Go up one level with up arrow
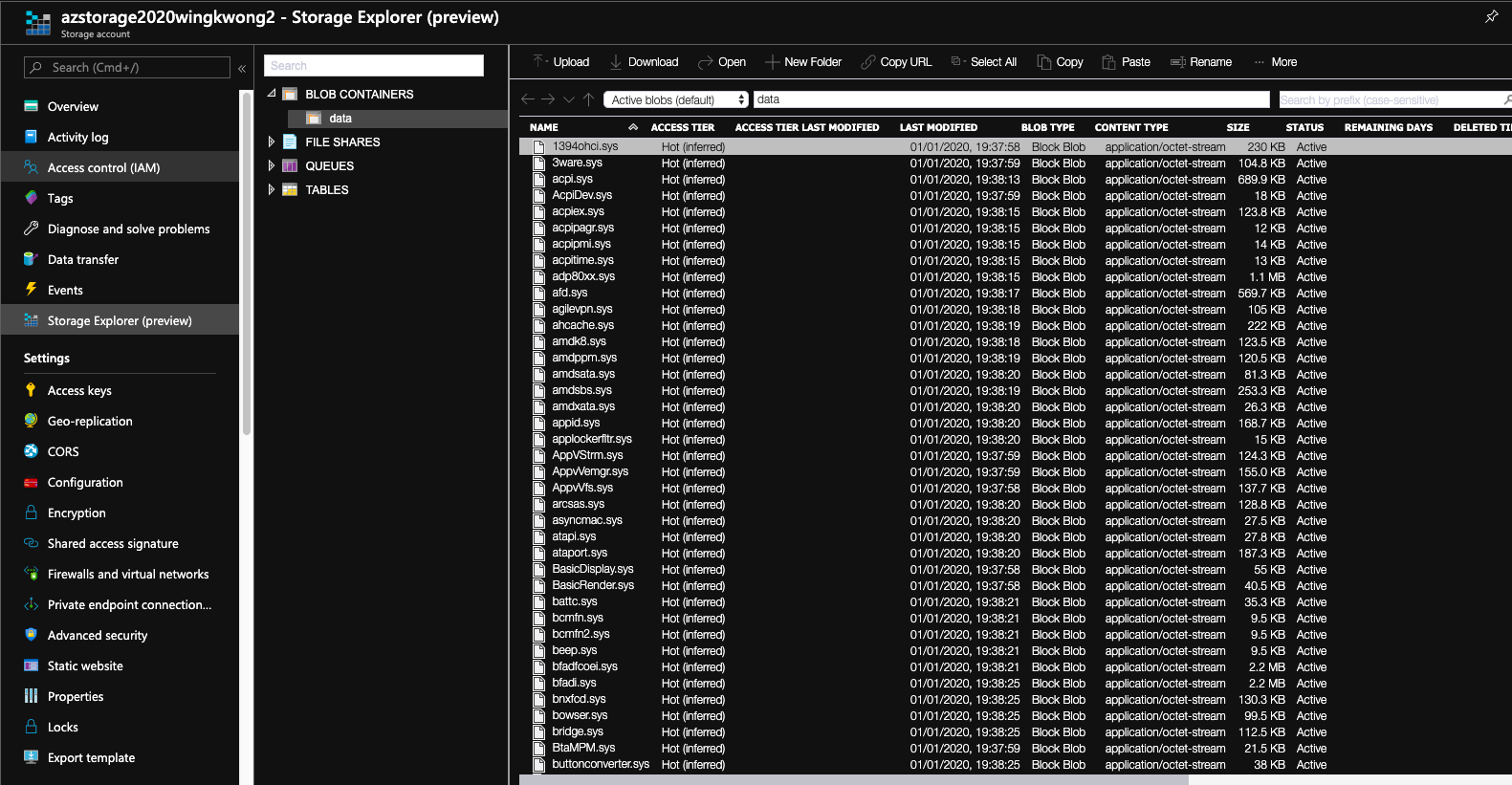This screenshot has height=785, width=1512. [x=588, y=99]
